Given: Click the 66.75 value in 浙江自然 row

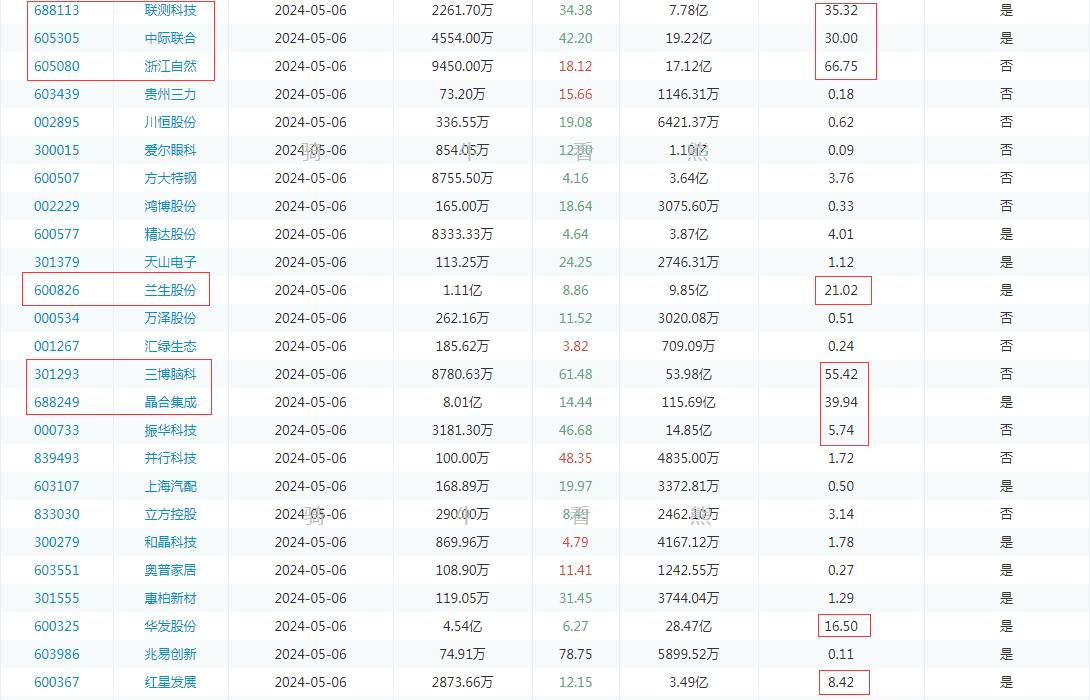Looking at the screenshot, I should (x=841, y=67).
